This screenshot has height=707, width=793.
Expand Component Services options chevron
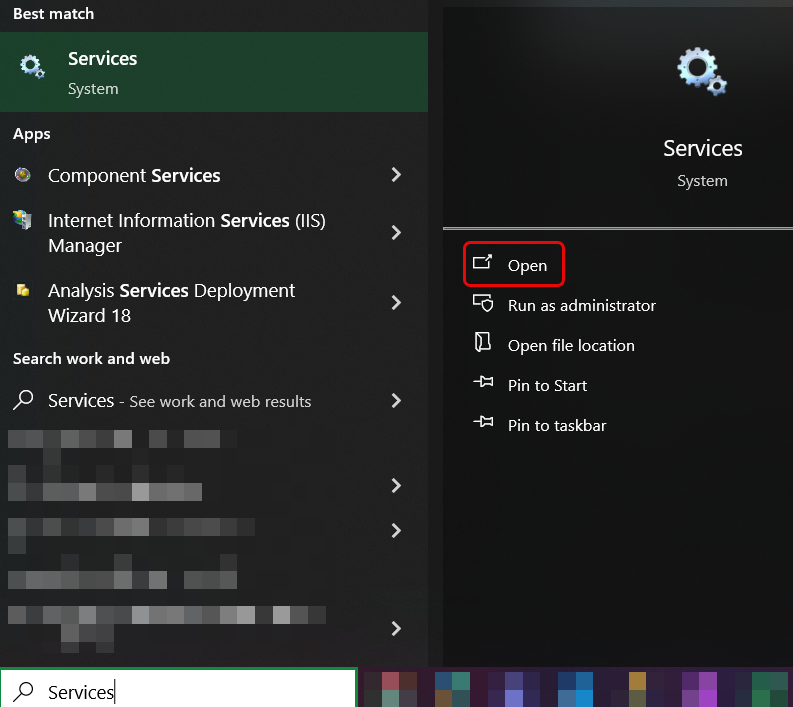(396, 175)
